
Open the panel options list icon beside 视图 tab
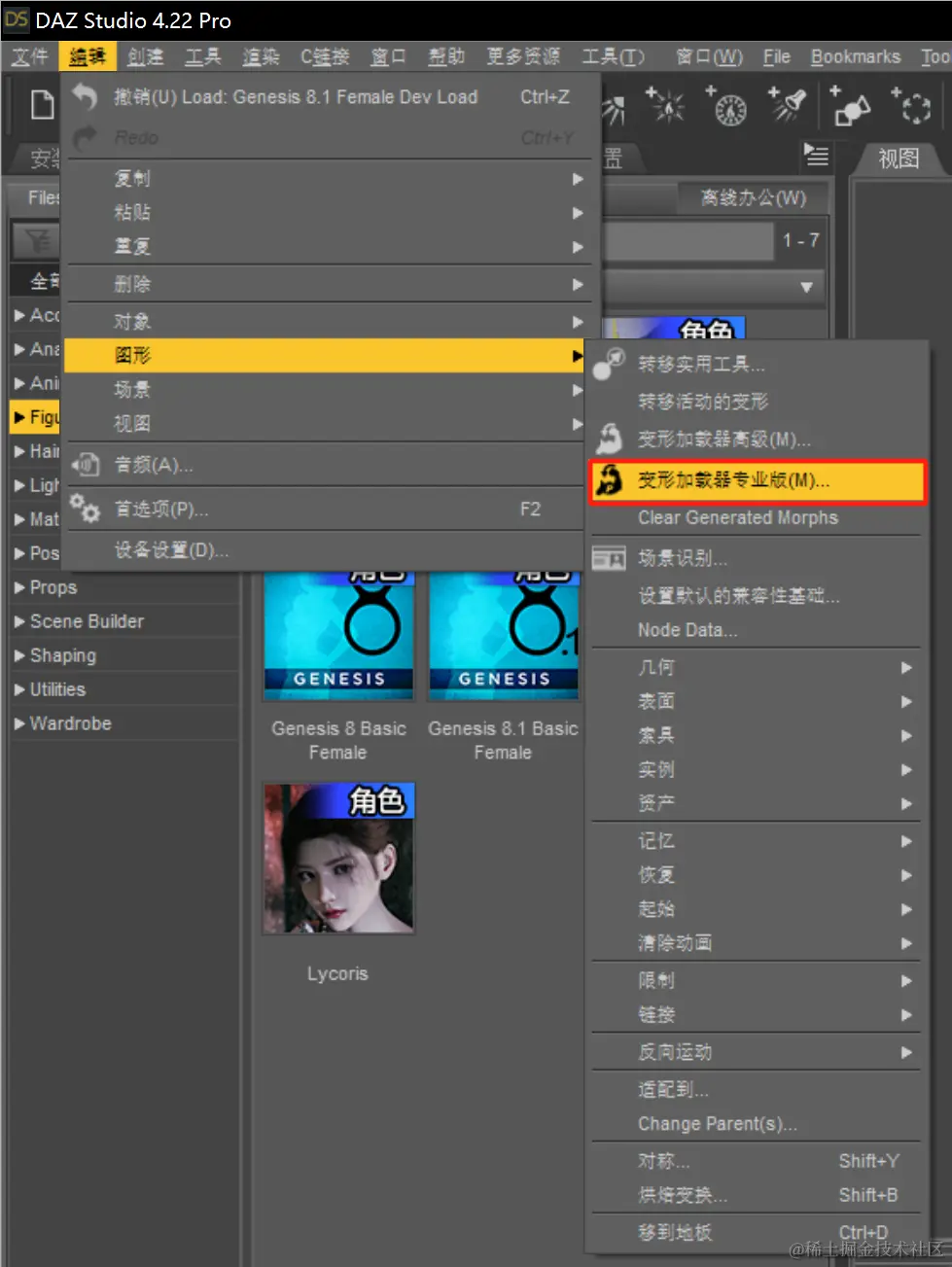(x=817, y=157)
